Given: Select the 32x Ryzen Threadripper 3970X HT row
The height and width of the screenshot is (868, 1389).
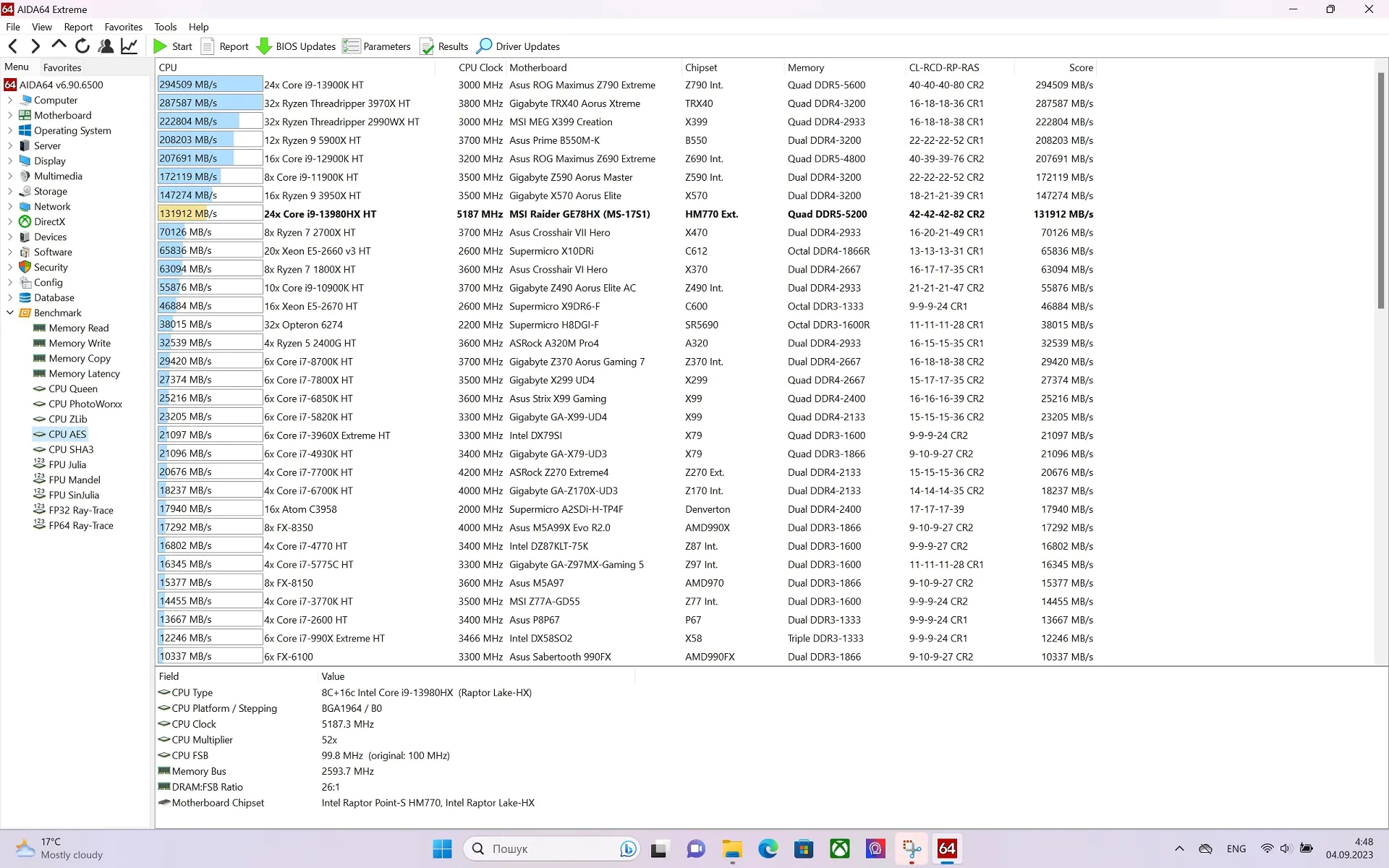Looking at the screenshot, I should pyautogui.click(x=626, y=103).
